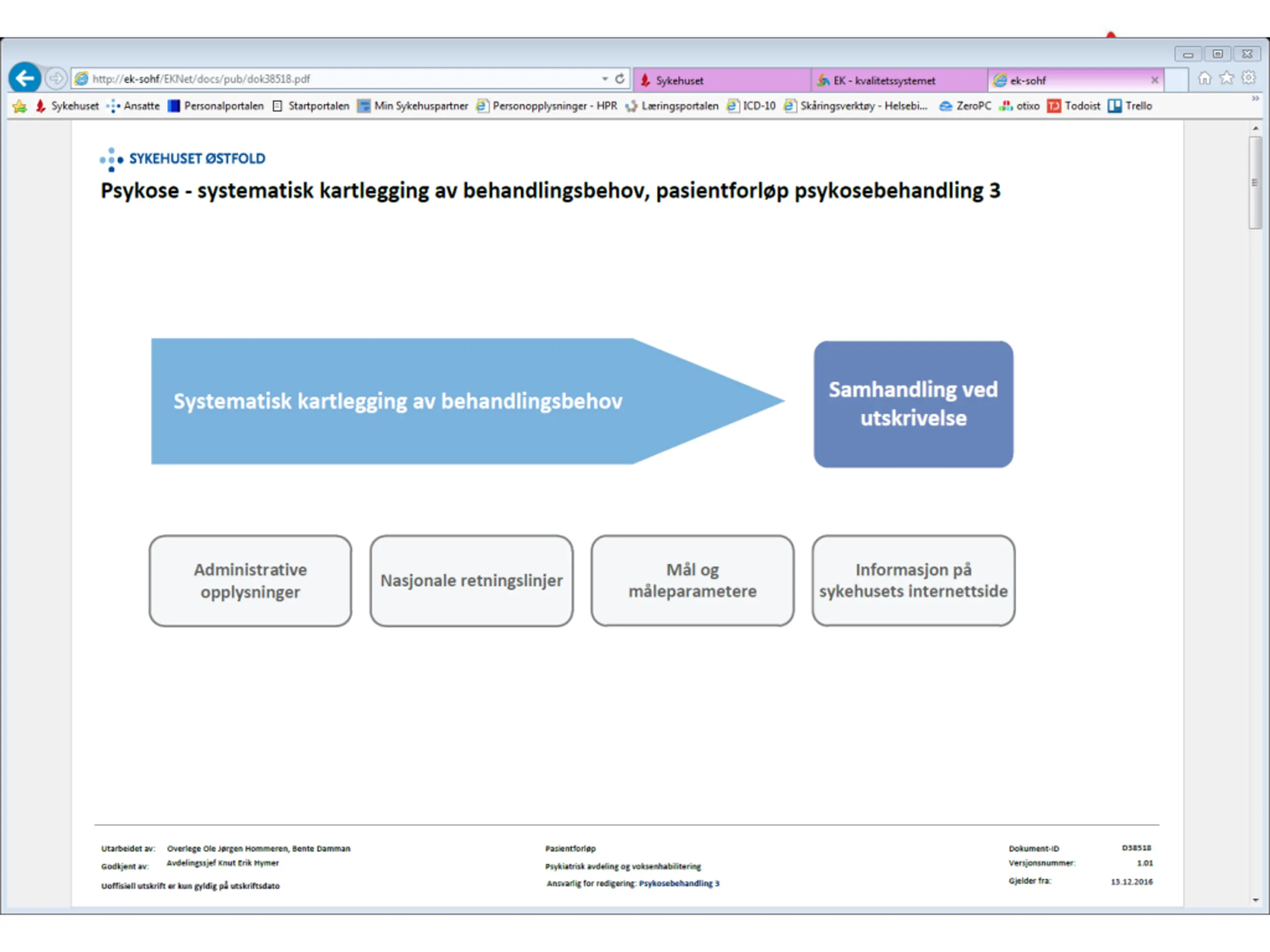Click the Psykosebehandling 3 footer link

point(679,883)
